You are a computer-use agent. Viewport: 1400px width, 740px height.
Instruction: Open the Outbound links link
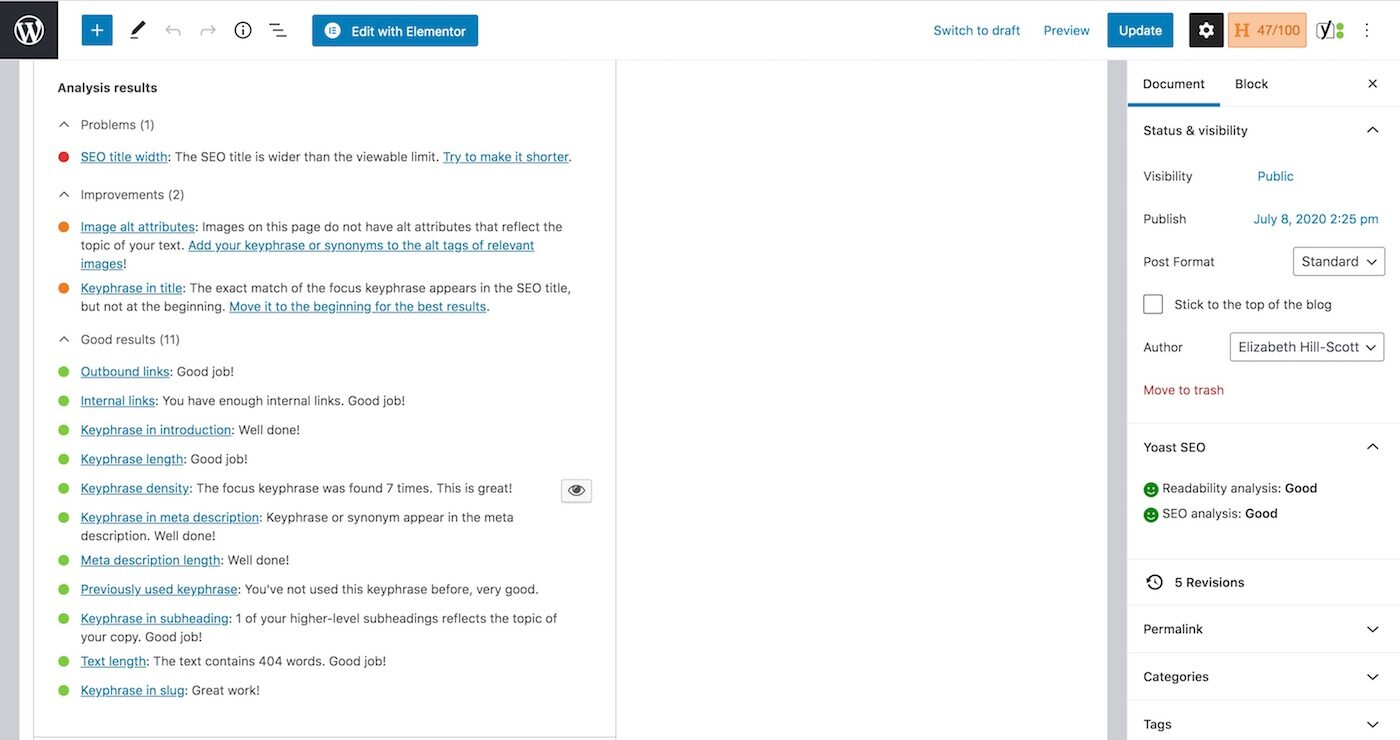coord(125,372)
